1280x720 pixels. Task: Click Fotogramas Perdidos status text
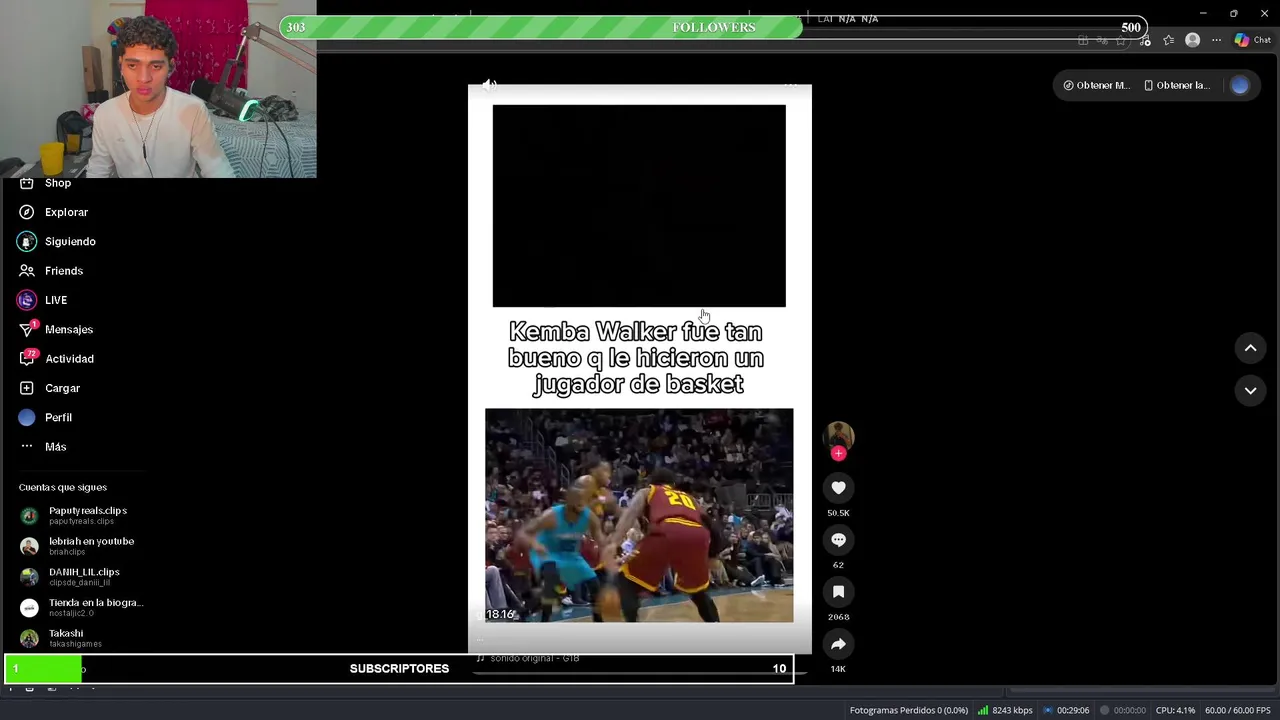click(x=909, y=710)
